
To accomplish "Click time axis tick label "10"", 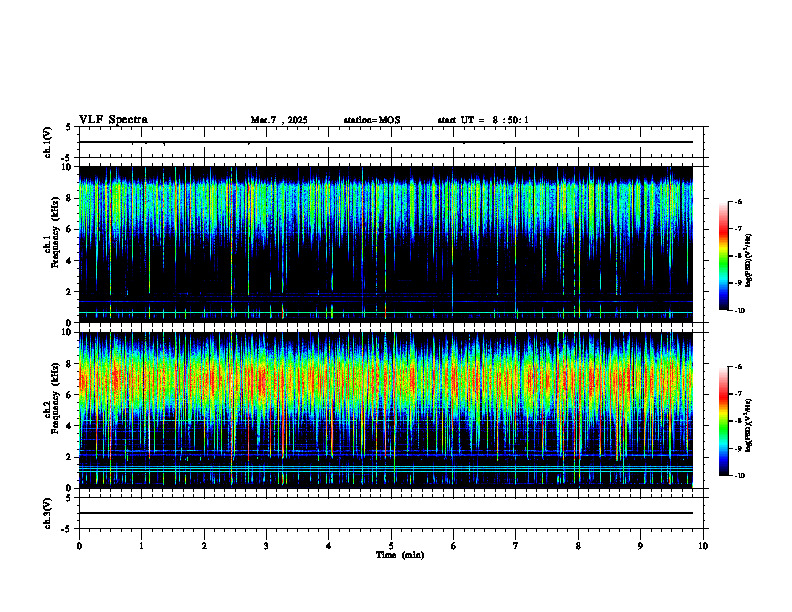I will [x=703, y=546].
